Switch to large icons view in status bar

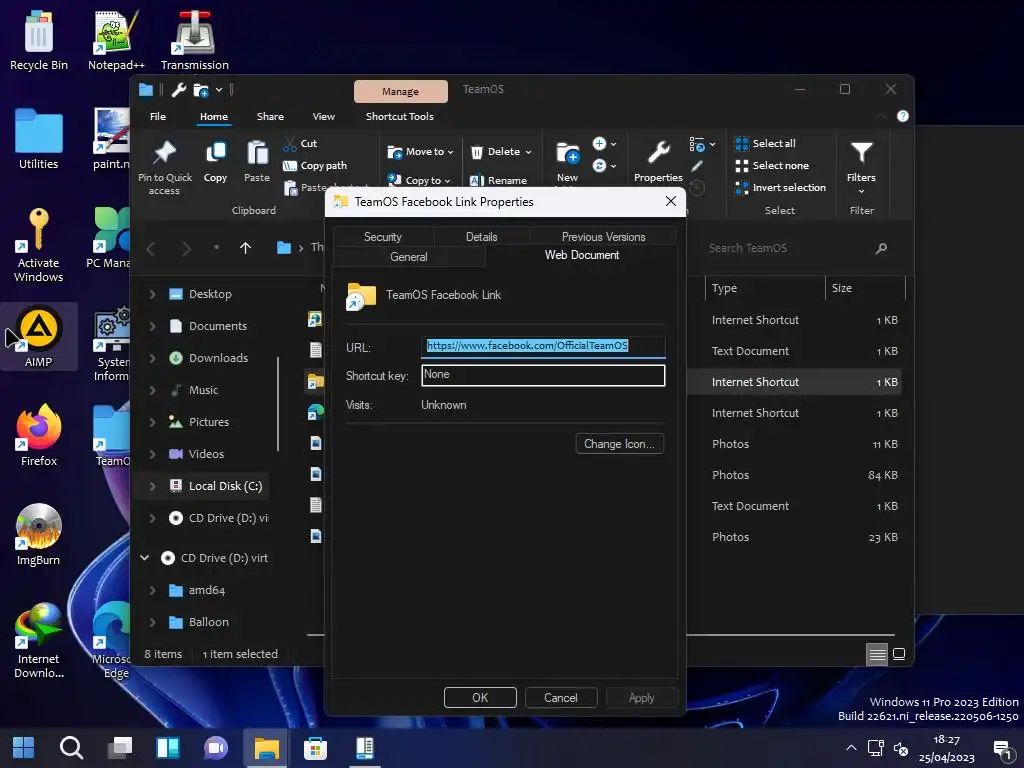tap(899, 654)
